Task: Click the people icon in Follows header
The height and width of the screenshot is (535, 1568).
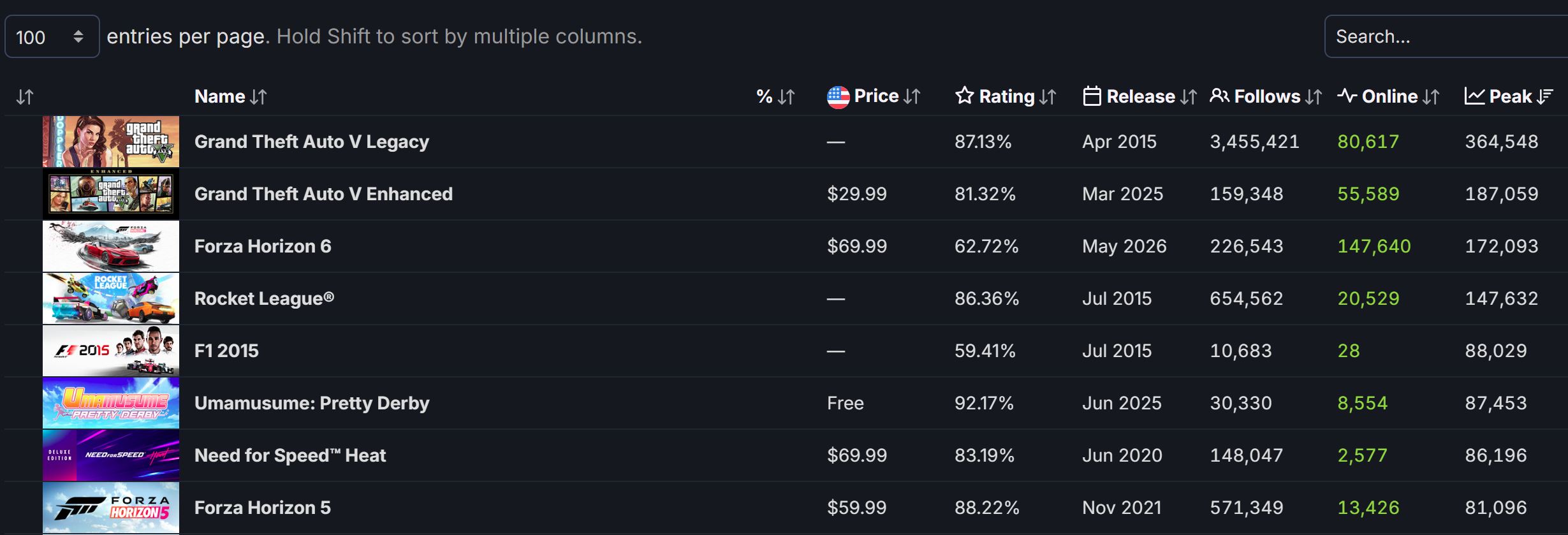Action: 1219,96
